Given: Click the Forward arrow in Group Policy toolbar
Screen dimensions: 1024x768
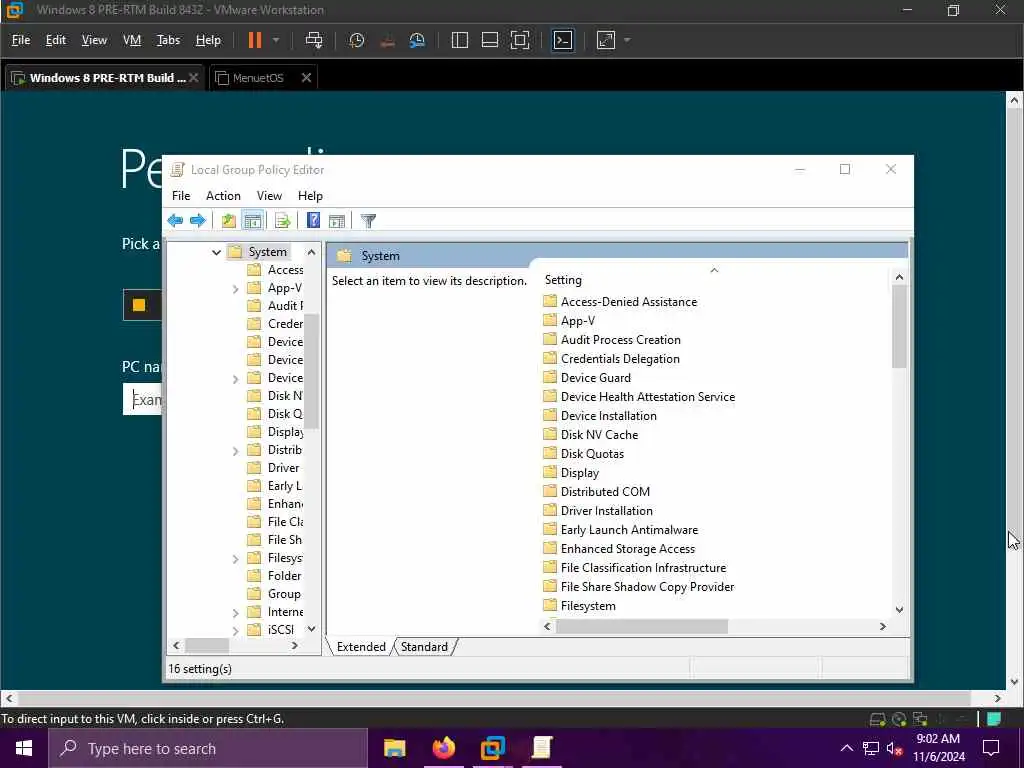Looking at the screenshot, I should tap(197, 221).
